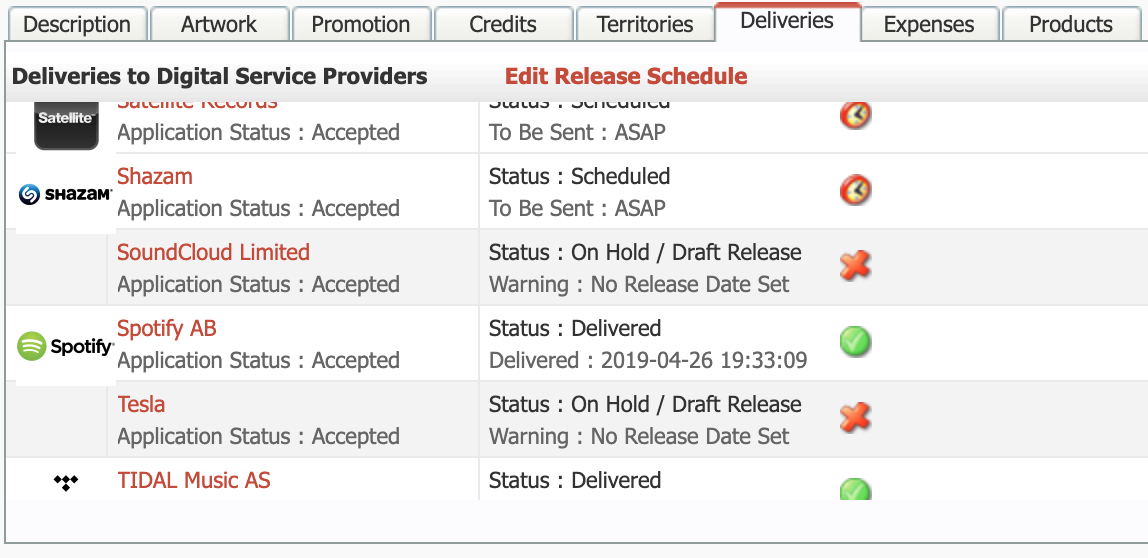
Task: Click the Spotify logo icon
Action: point(65,347)
